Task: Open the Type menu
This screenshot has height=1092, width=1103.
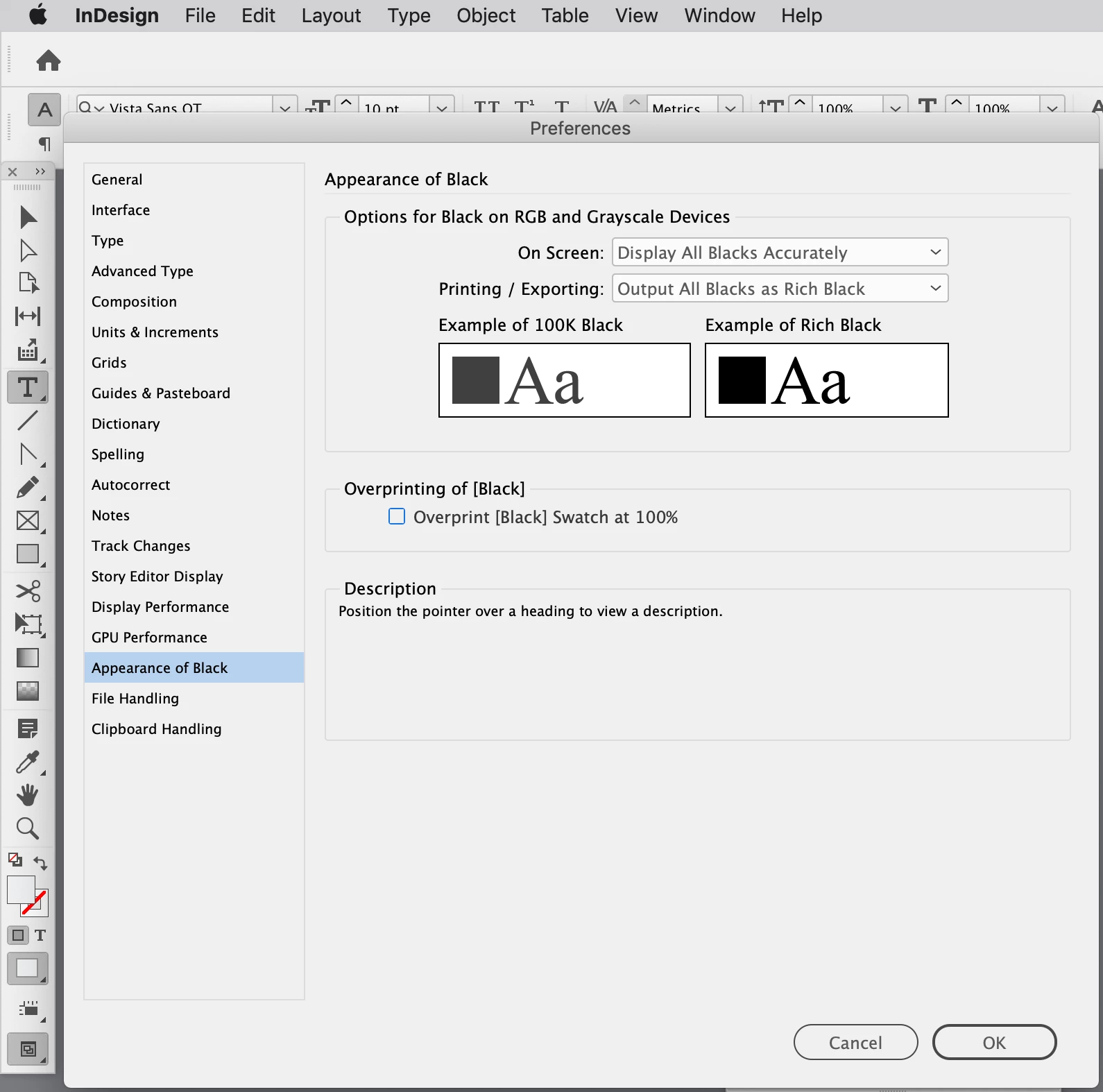Action: pyautogui.click(x=409, y=15)
